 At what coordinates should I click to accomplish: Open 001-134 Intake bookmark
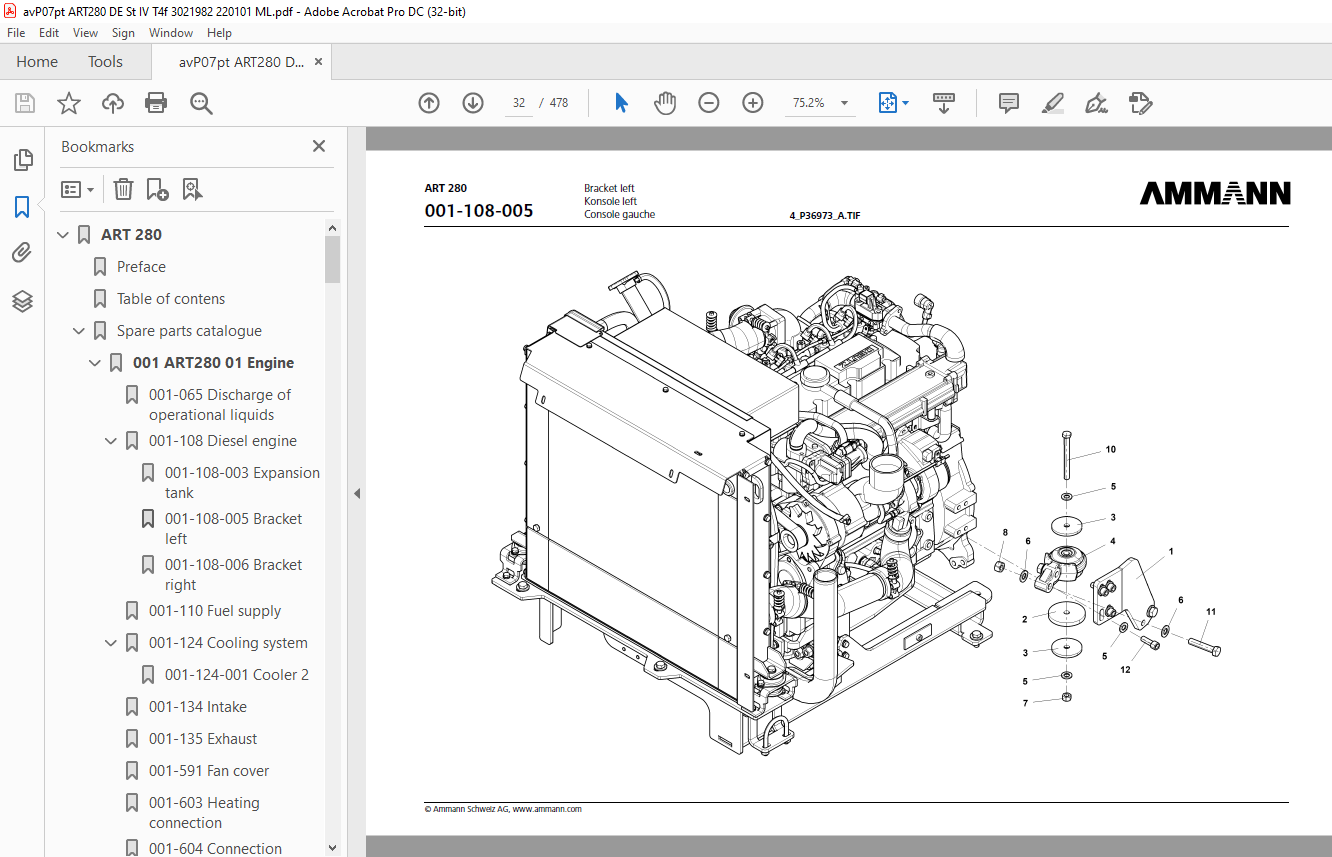click(198, 707)
